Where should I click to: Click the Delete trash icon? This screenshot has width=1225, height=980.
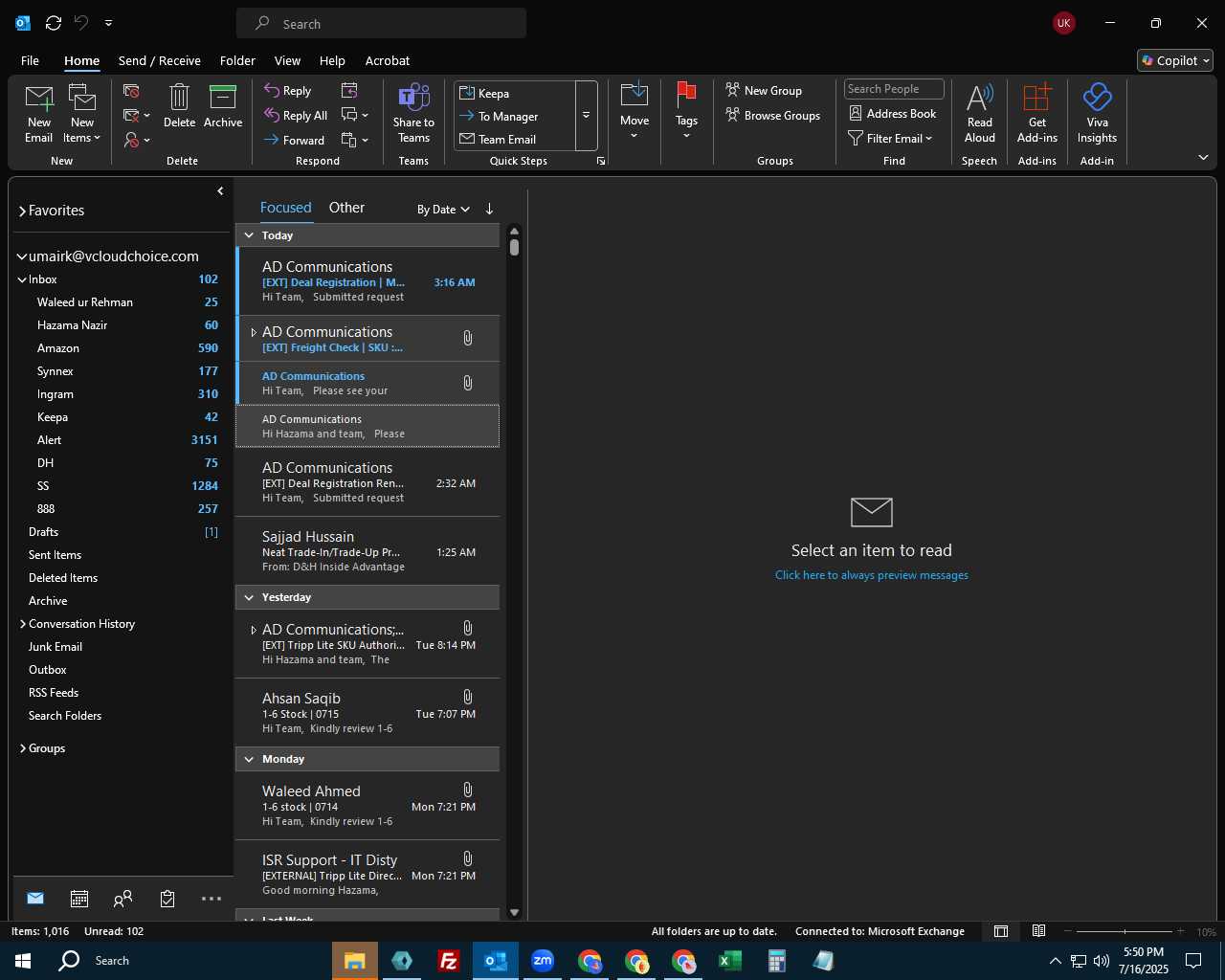pyautogui.click(x=179, y=106)
